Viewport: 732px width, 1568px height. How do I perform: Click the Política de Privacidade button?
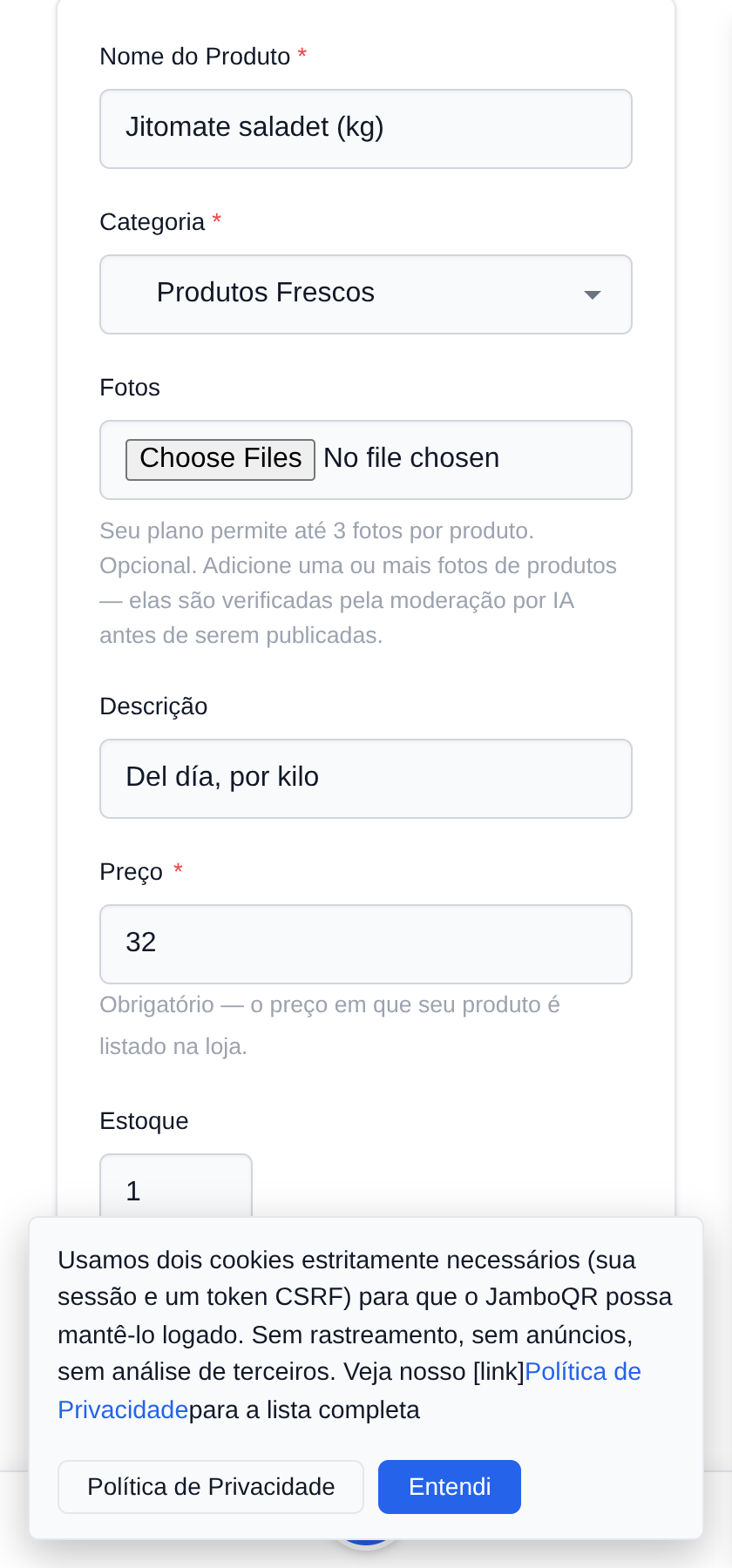pyautogui.click(x=211, y=1487)
